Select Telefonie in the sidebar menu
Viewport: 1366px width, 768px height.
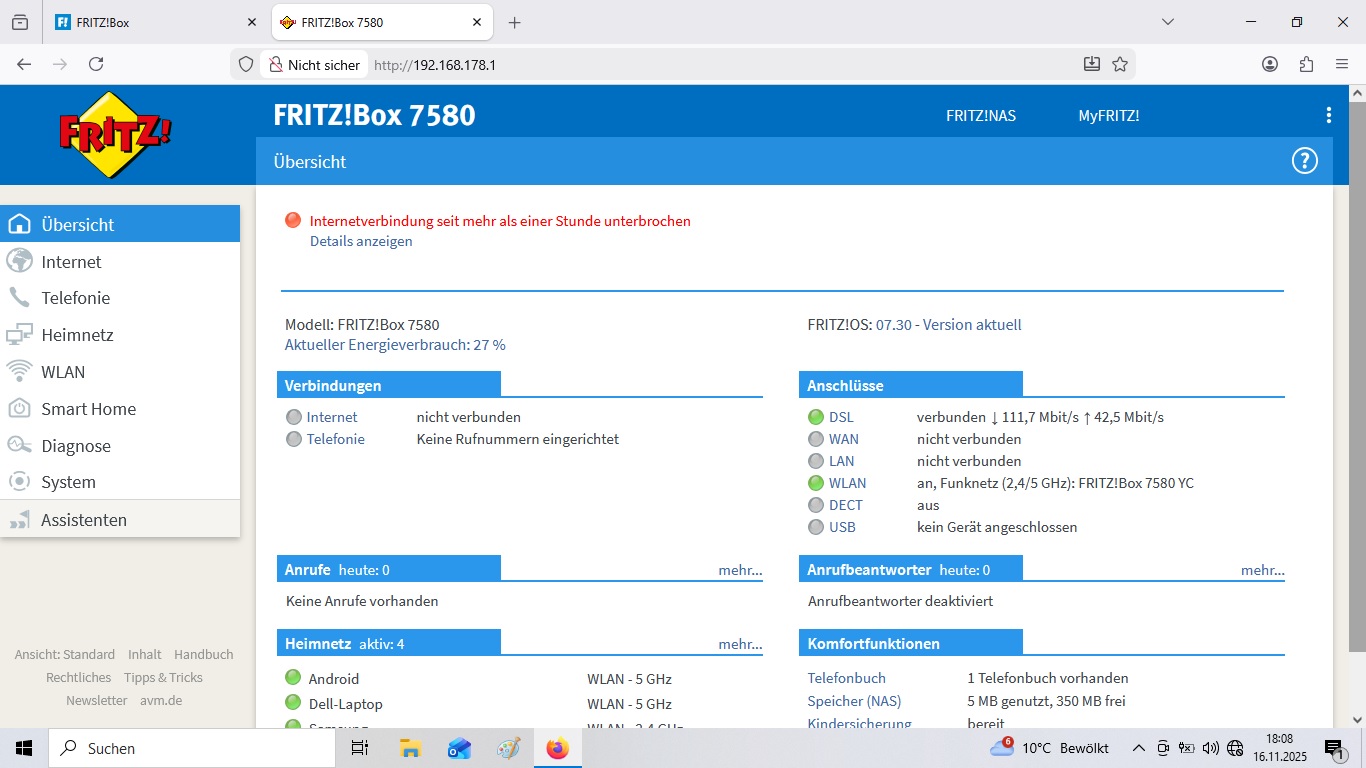pyautogui.click(x=120, y=298)
